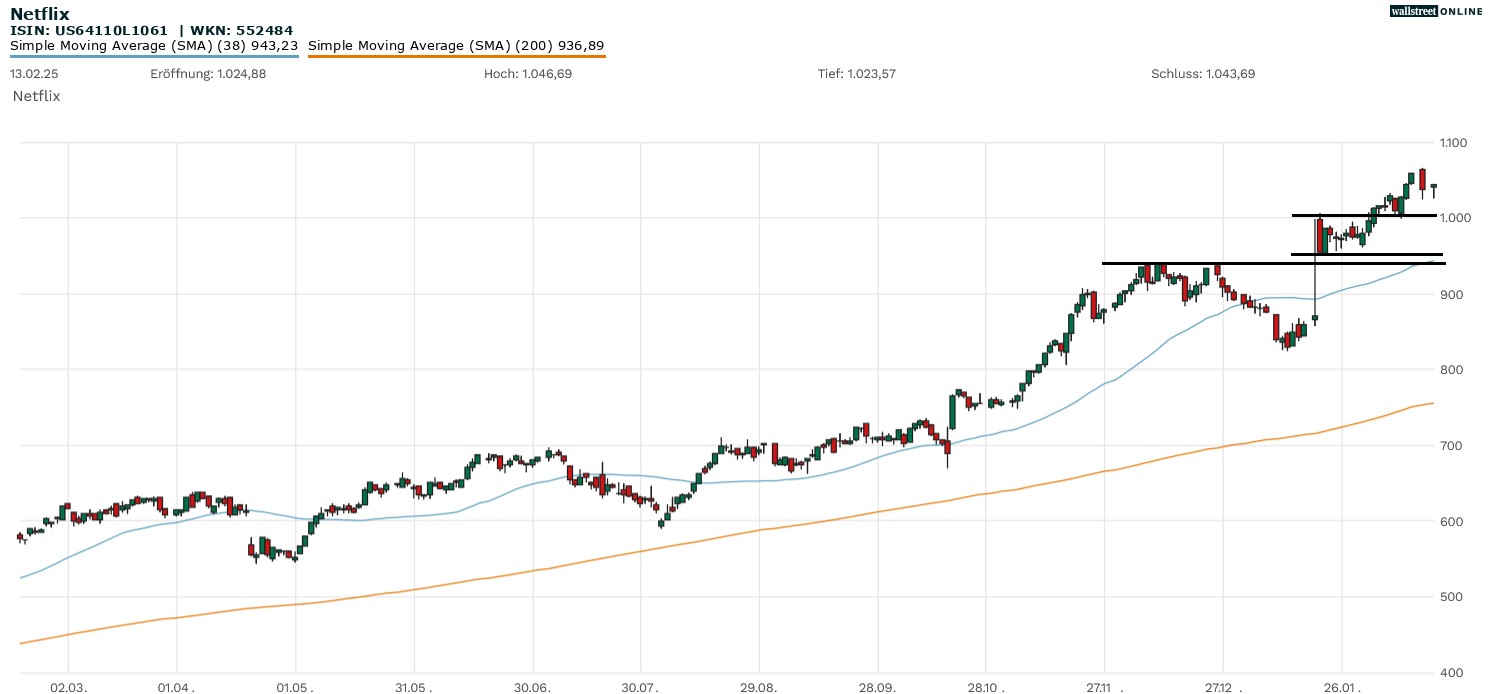Click the Netflix chart title
Screen dimensions: 1490x694
(40, 13)
